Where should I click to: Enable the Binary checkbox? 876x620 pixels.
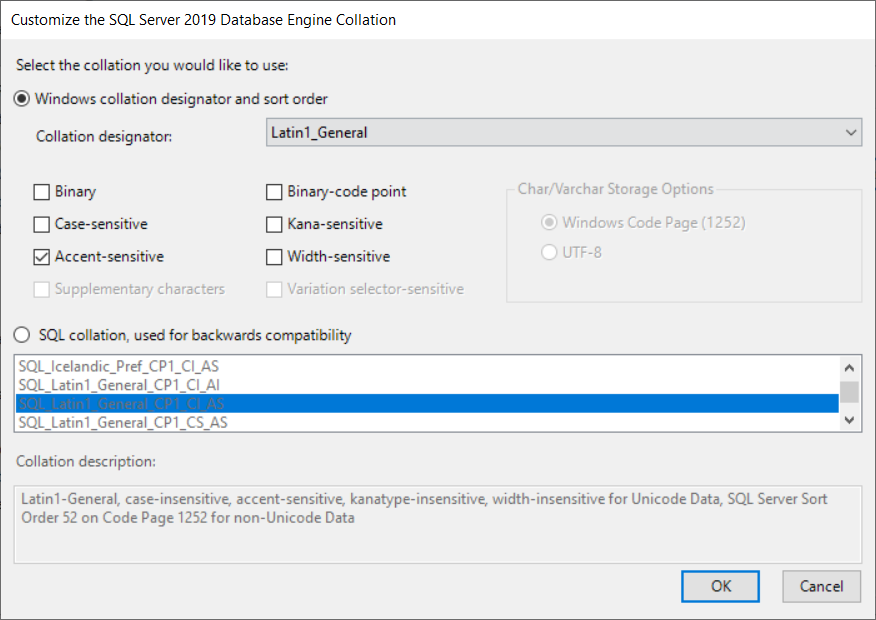(42, 192)
